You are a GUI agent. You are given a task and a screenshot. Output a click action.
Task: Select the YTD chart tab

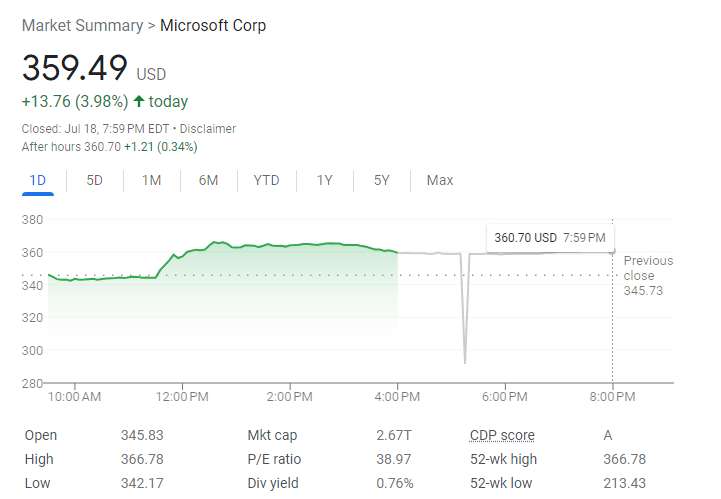coord(266,180)
